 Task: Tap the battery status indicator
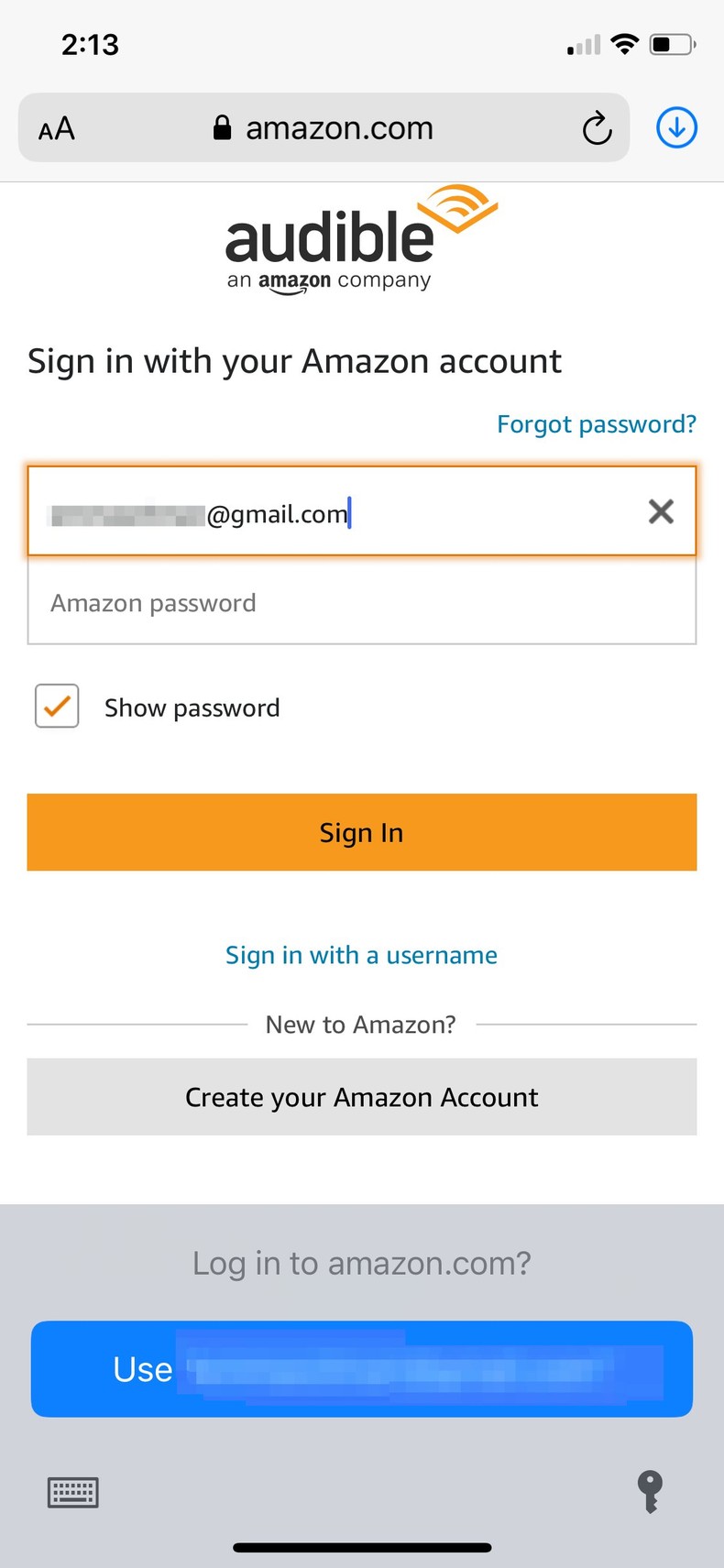click(x=672, y=44)
